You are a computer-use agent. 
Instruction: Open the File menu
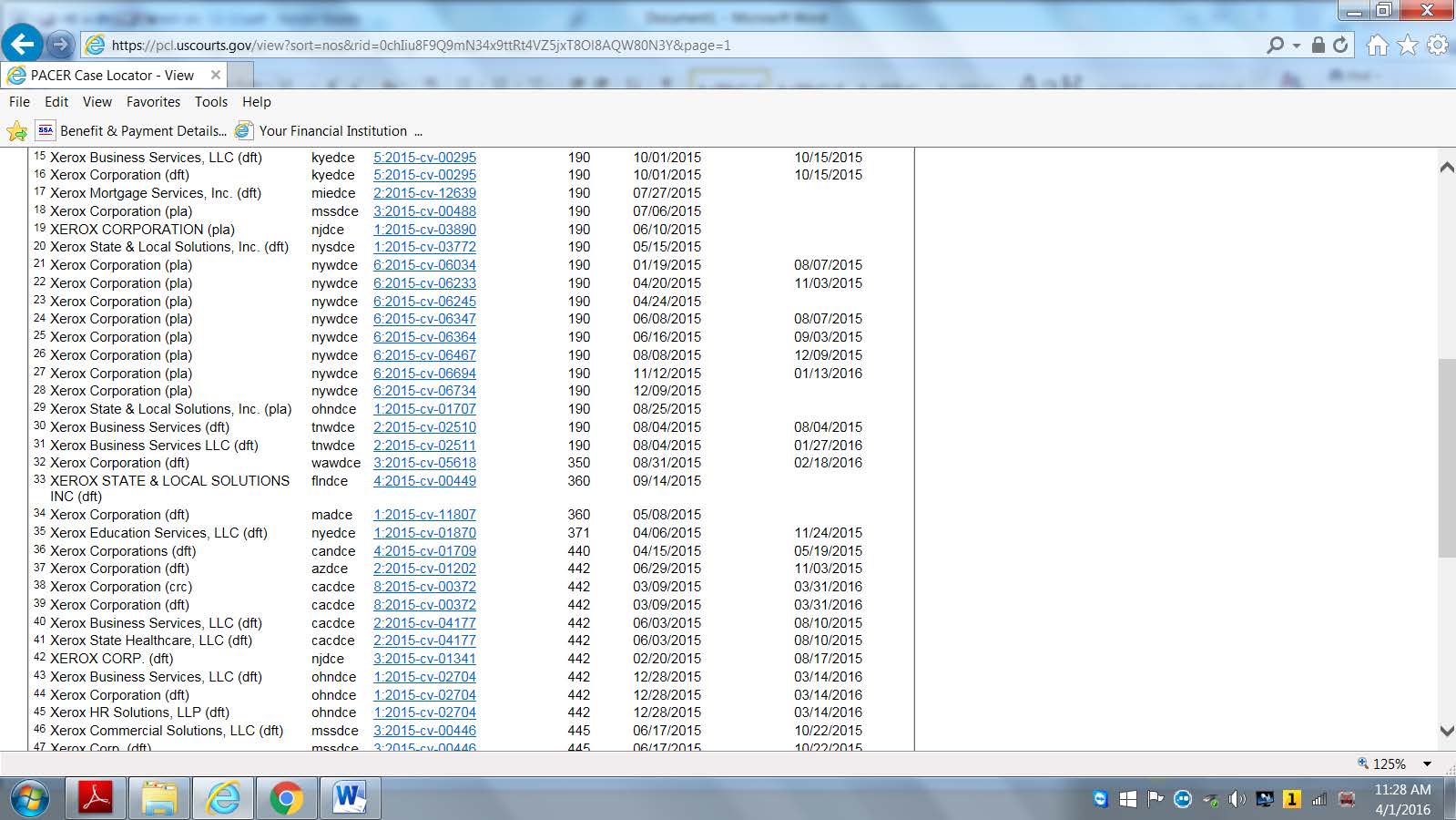click(19, 102)
